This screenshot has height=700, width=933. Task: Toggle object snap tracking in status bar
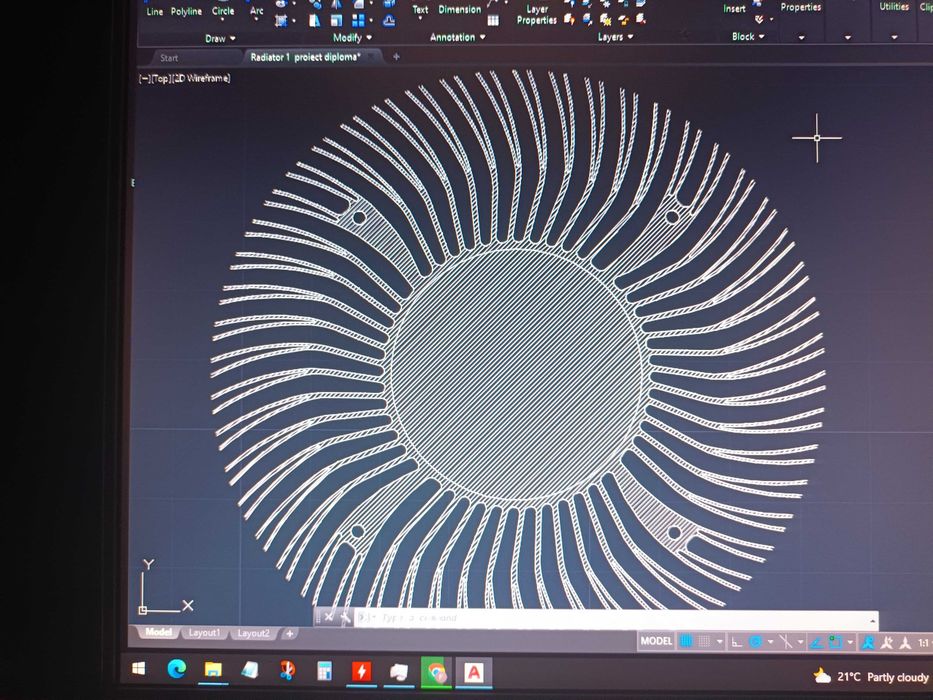tap(816, 643)
